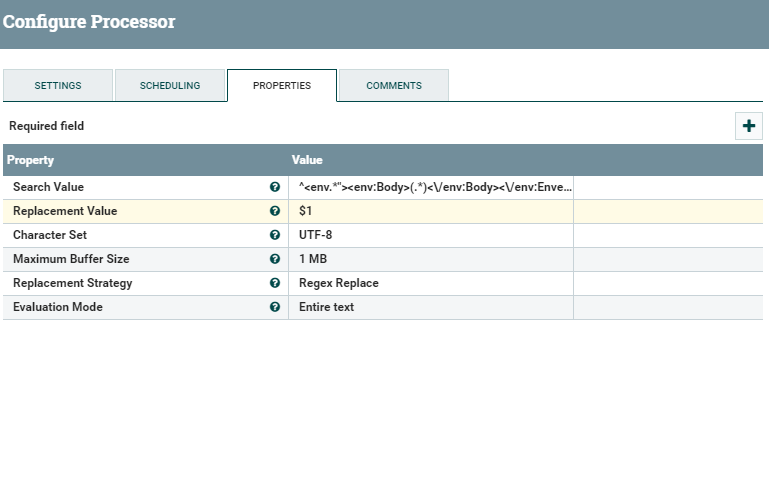Click the help icon next to Evaluation Mode
This screenshot has width=769, height=501.
click(275, 307)
